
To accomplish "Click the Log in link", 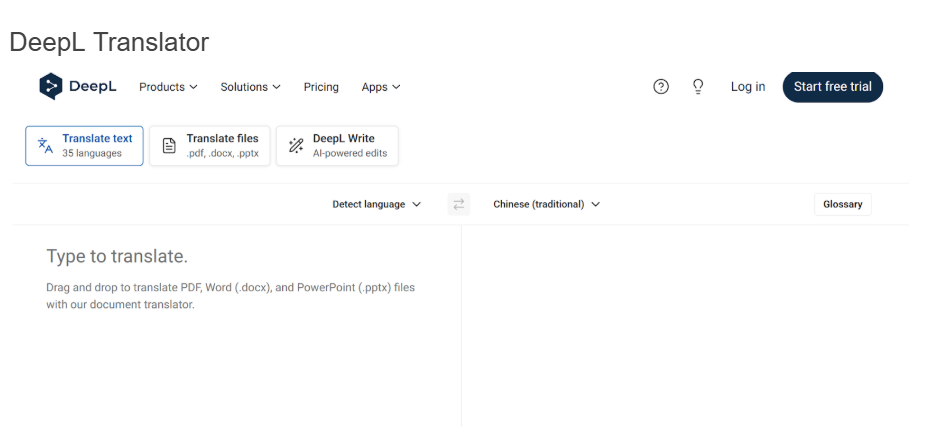I will click(x=748, y=87).
